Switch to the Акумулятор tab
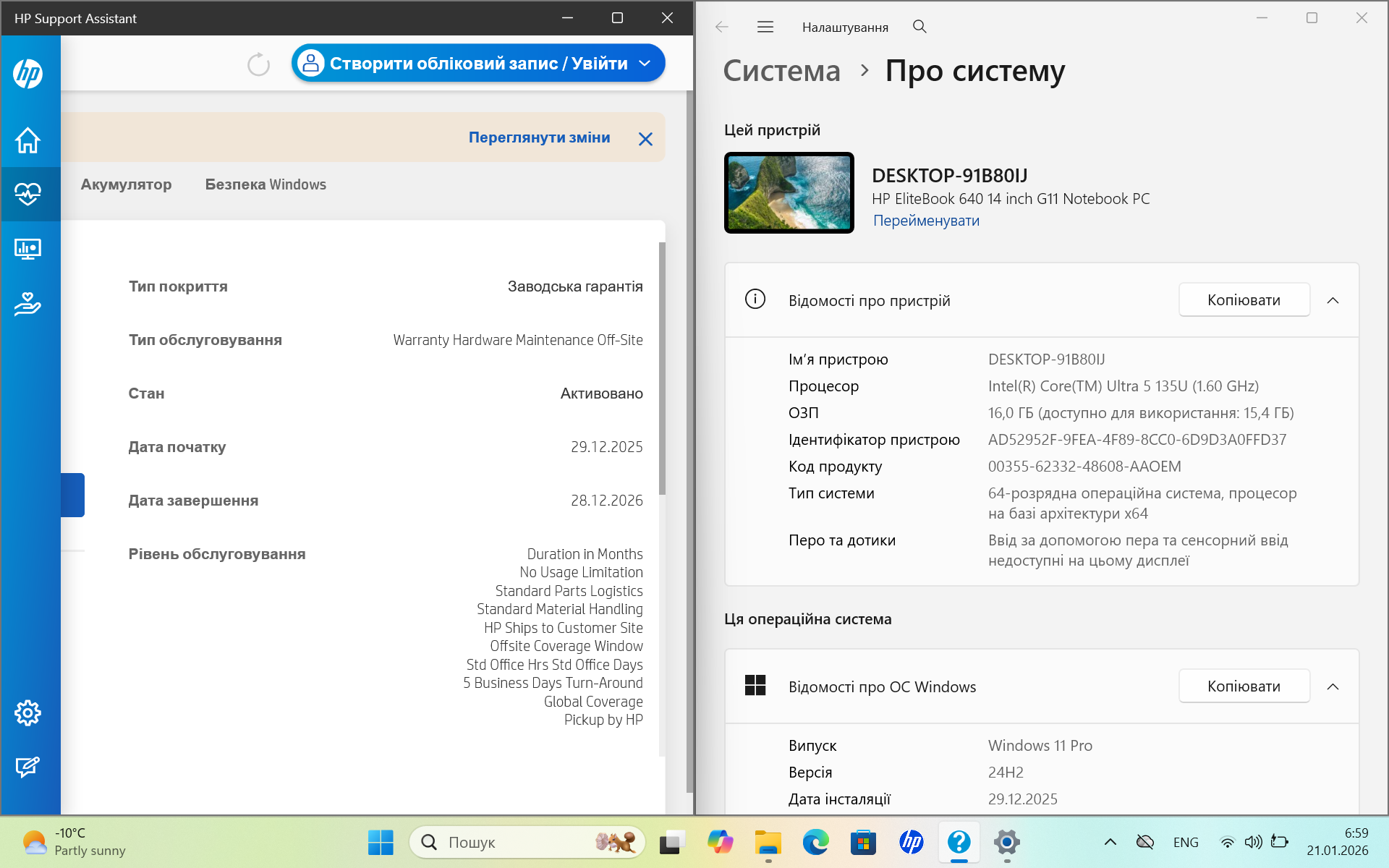The width and height of the screenshot is (1389, 868). tap(126, 184)
